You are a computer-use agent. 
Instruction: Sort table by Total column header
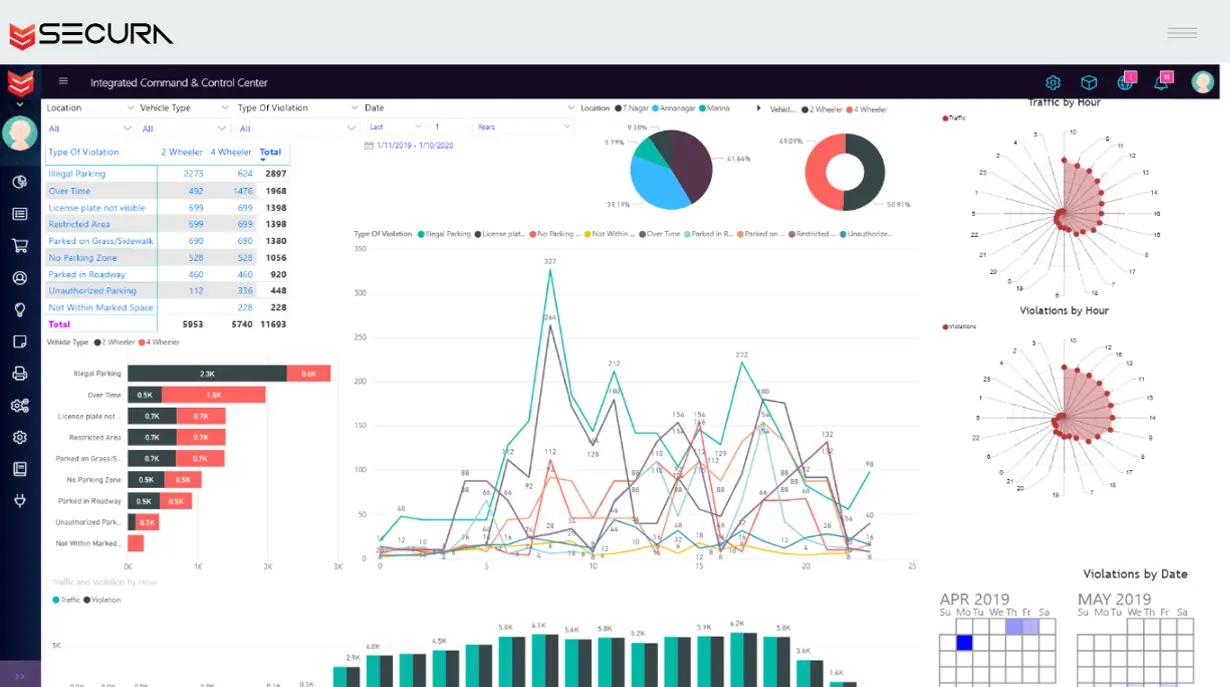point(270,152)
